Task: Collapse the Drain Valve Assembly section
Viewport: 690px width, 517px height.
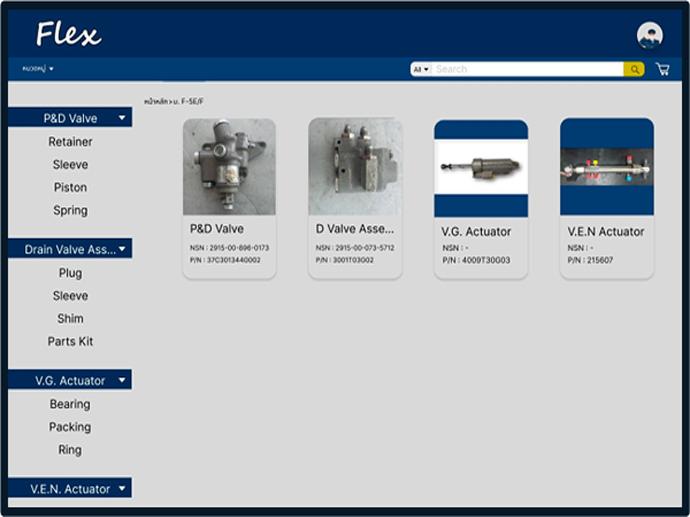Action: [x=122, y=249]
